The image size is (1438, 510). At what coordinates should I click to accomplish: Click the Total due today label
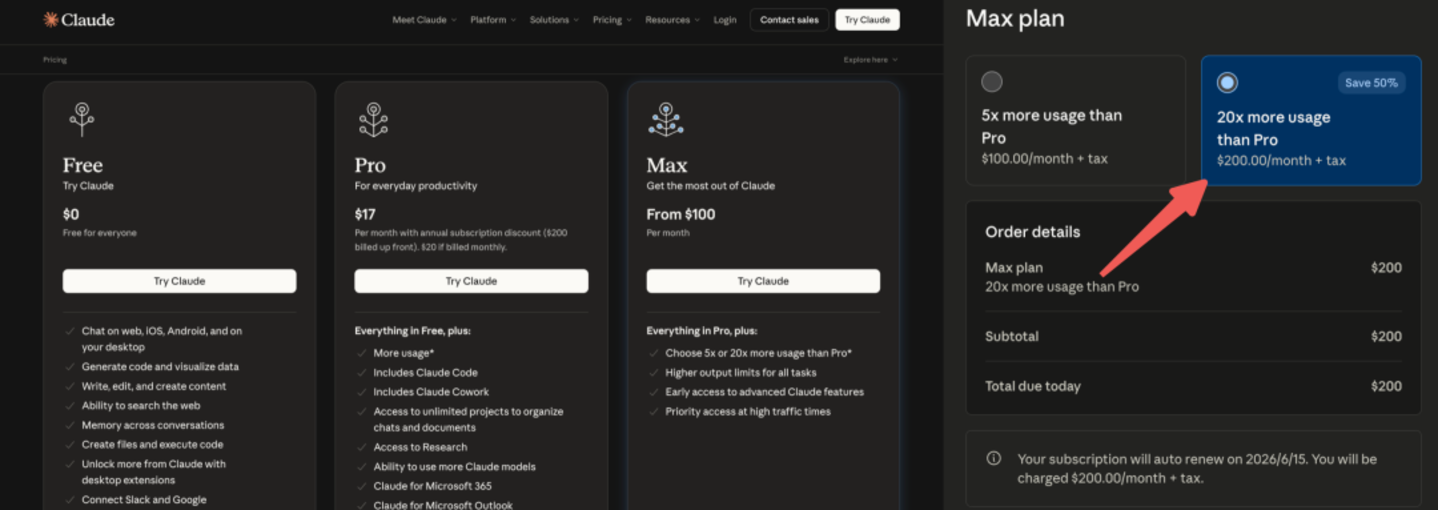[x=1033, y=386]
